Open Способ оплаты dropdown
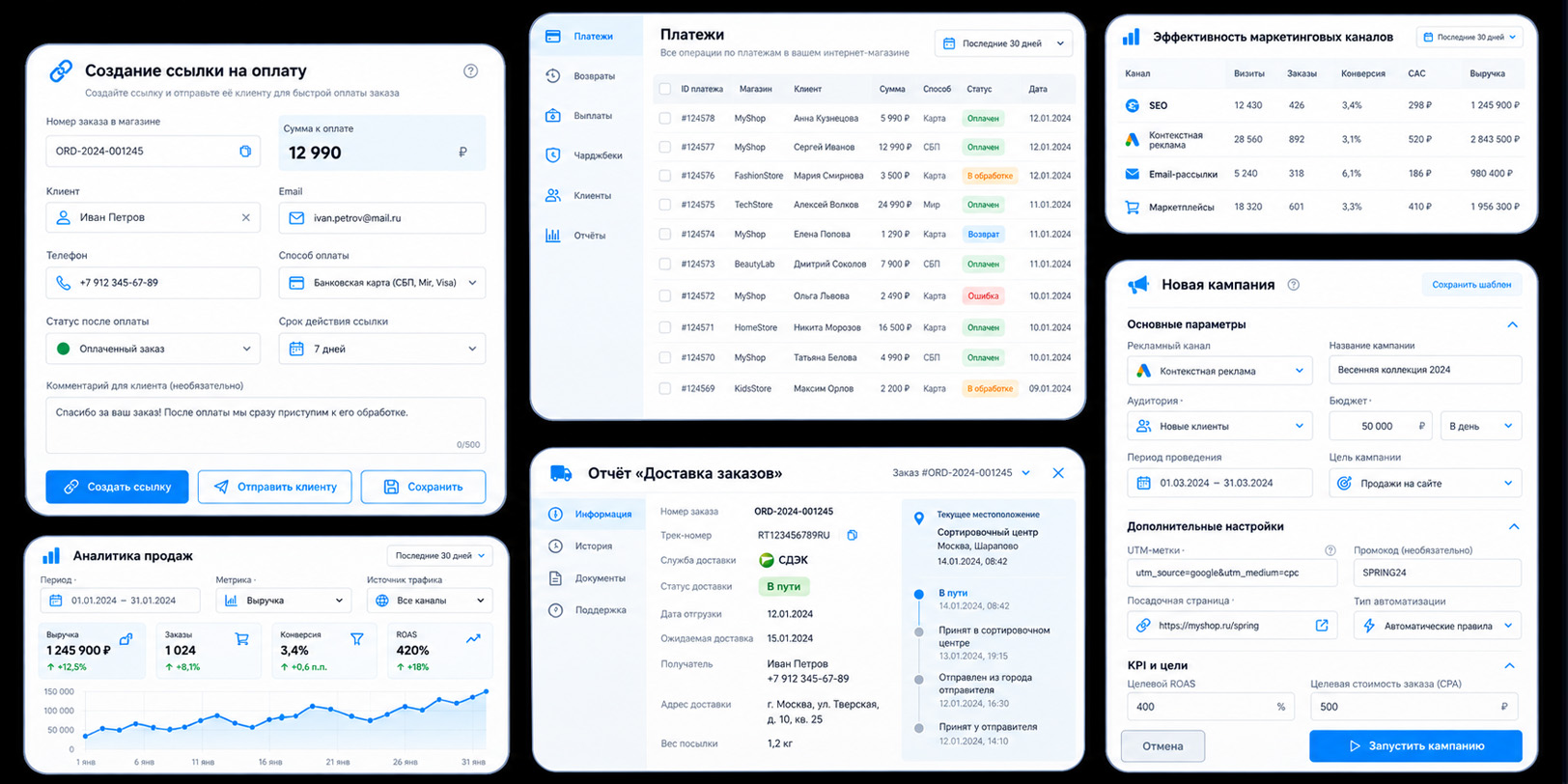 [x=382, y=283]
